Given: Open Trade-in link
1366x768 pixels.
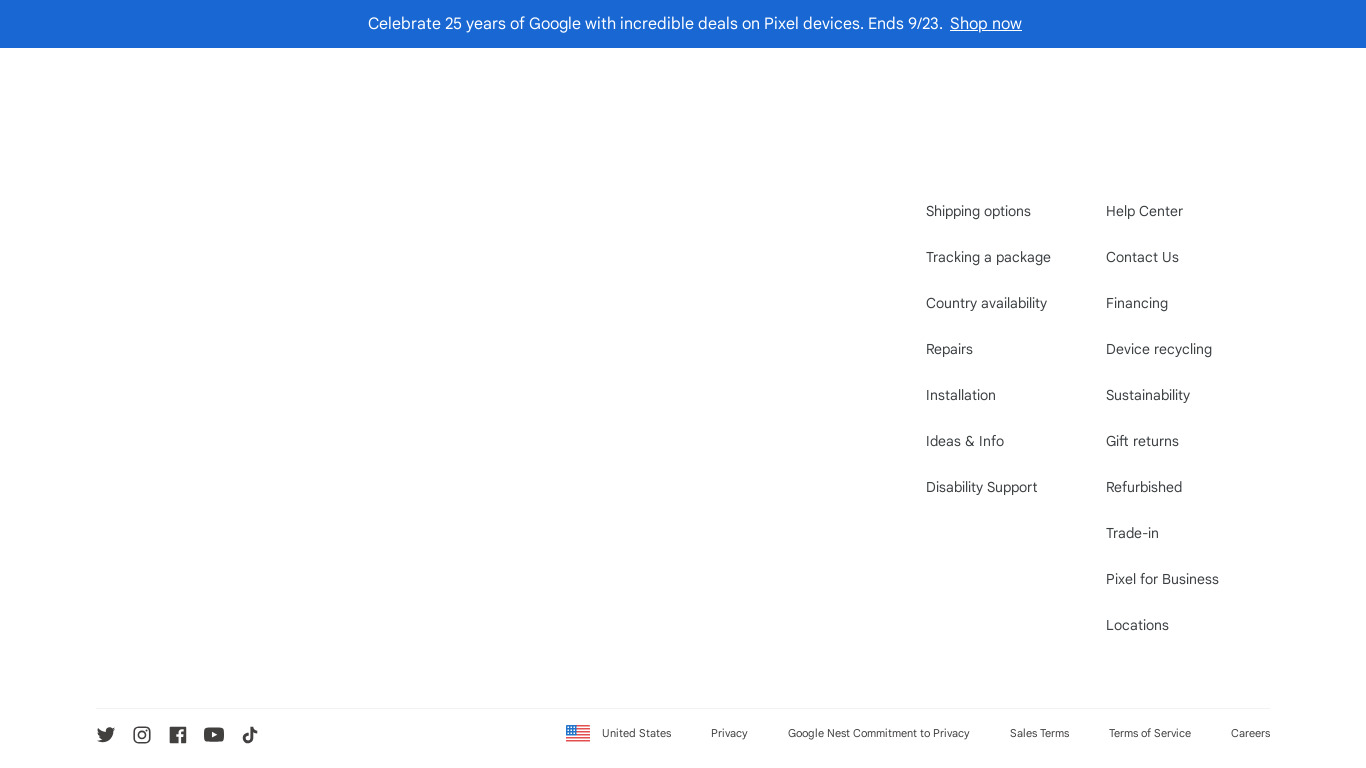Looking at the screenshot, I should (1132, 533).
